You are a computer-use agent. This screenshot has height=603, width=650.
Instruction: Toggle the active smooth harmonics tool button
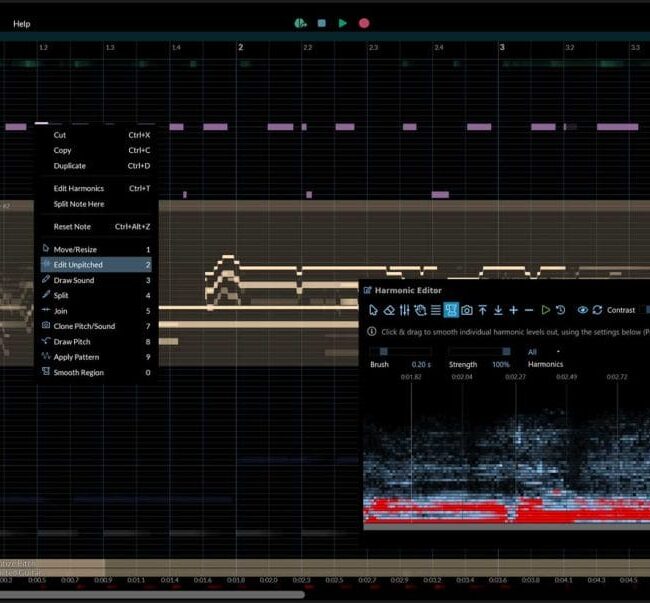point(451,310)
